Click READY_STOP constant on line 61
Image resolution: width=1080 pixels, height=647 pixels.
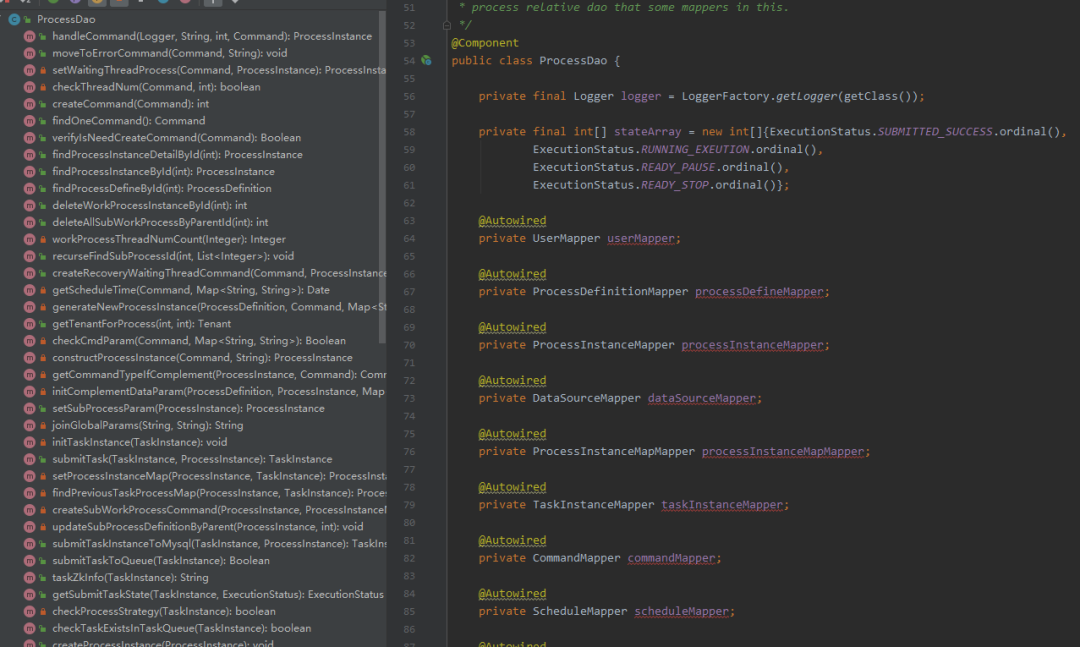pyautogui.click(x=674, y=185)
